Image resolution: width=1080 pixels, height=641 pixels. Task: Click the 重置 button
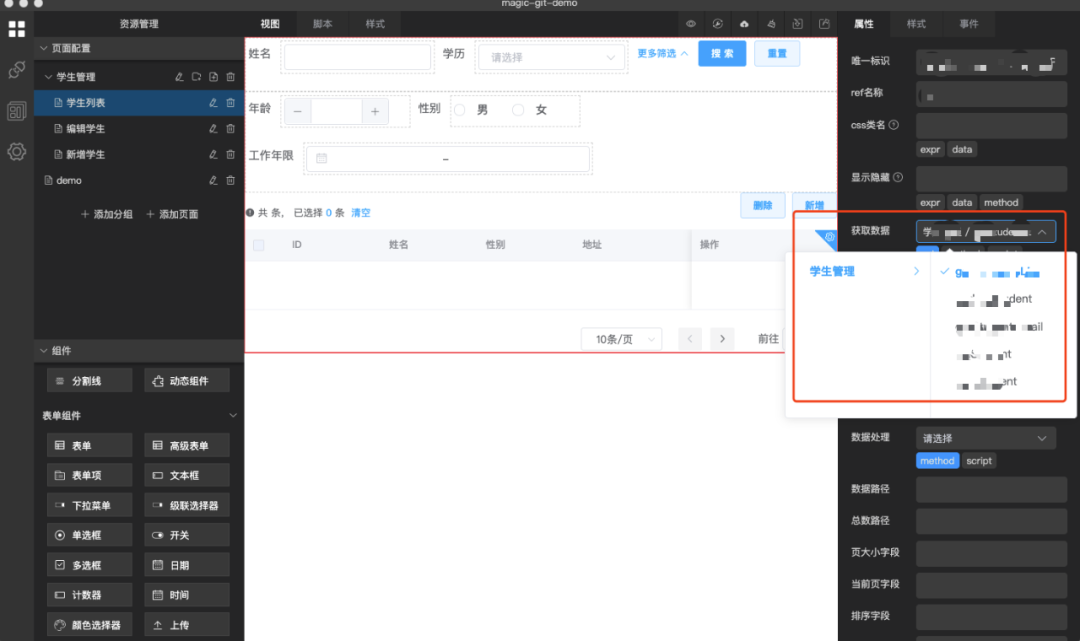point(777,53)
